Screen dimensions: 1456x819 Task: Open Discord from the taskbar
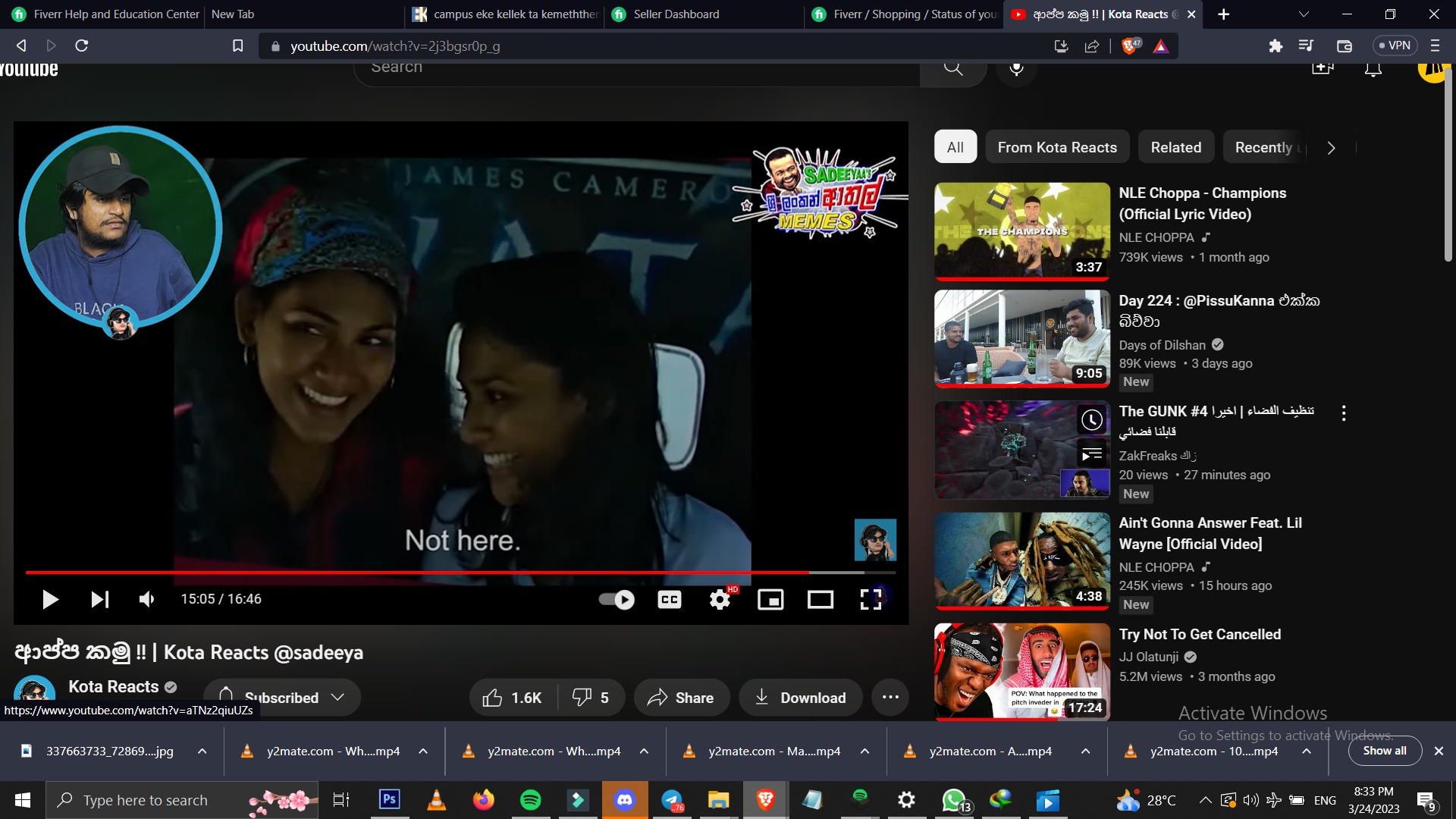coord(625,800)
